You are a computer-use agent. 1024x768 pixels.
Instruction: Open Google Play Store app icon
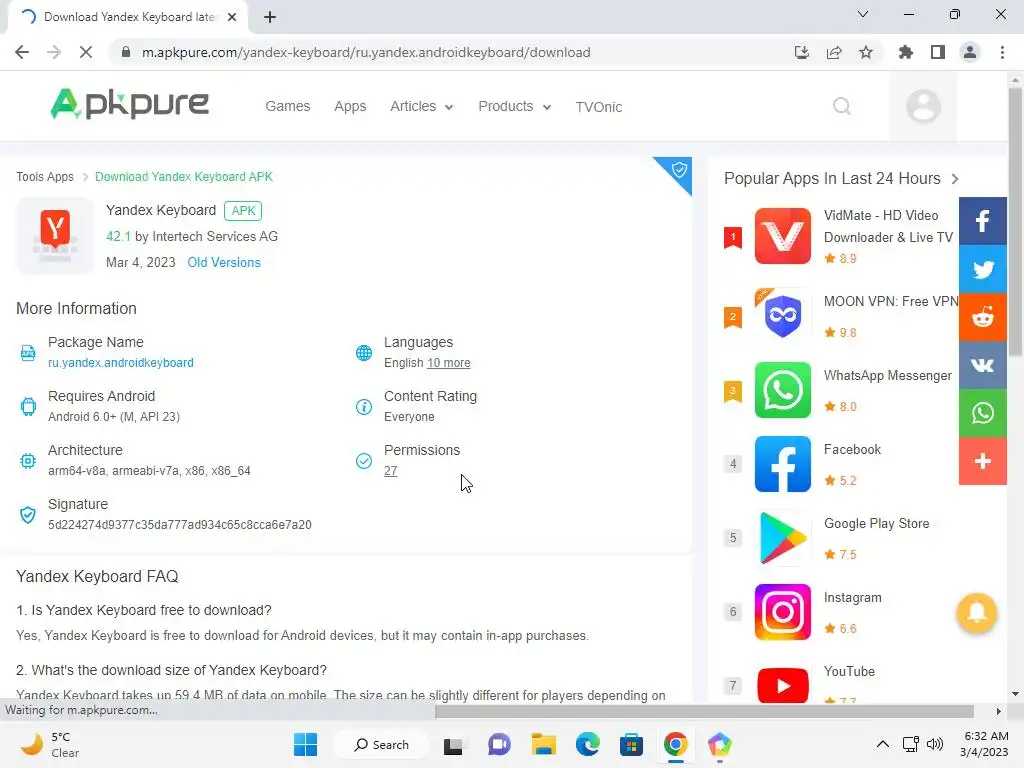click(782, 538)
